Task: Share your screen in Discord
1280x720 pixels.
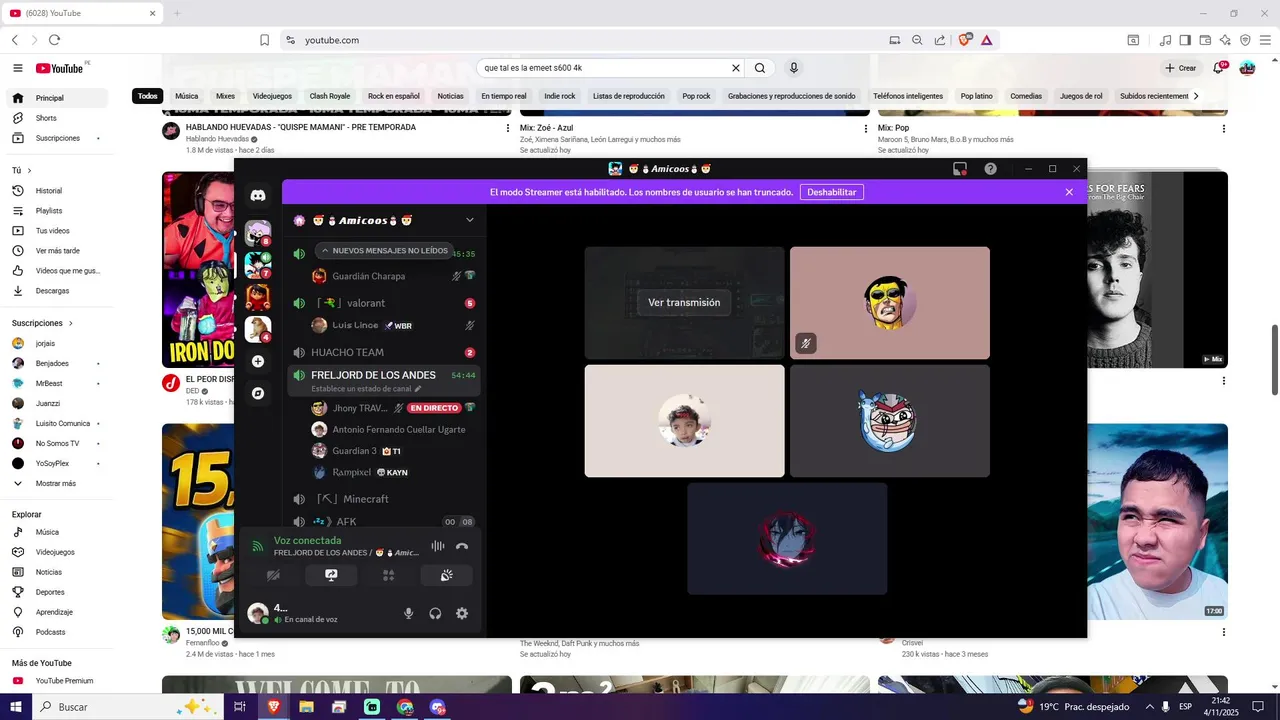Action: pyautogui.click(x=331, y=575)
